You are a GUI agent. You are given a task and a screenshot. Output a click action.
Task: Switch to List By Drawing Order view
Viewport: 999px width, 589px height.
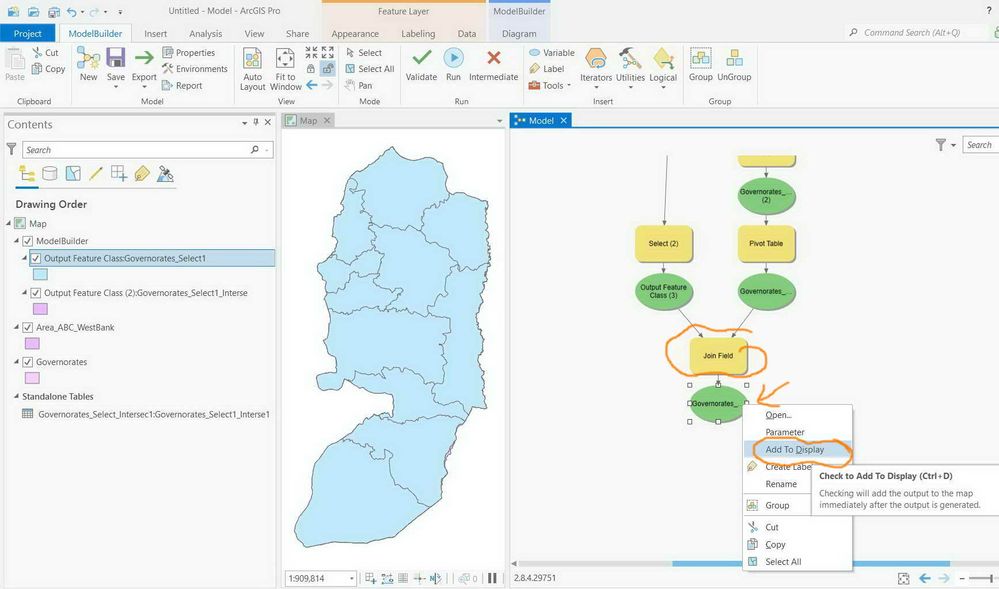pos(27,173)
